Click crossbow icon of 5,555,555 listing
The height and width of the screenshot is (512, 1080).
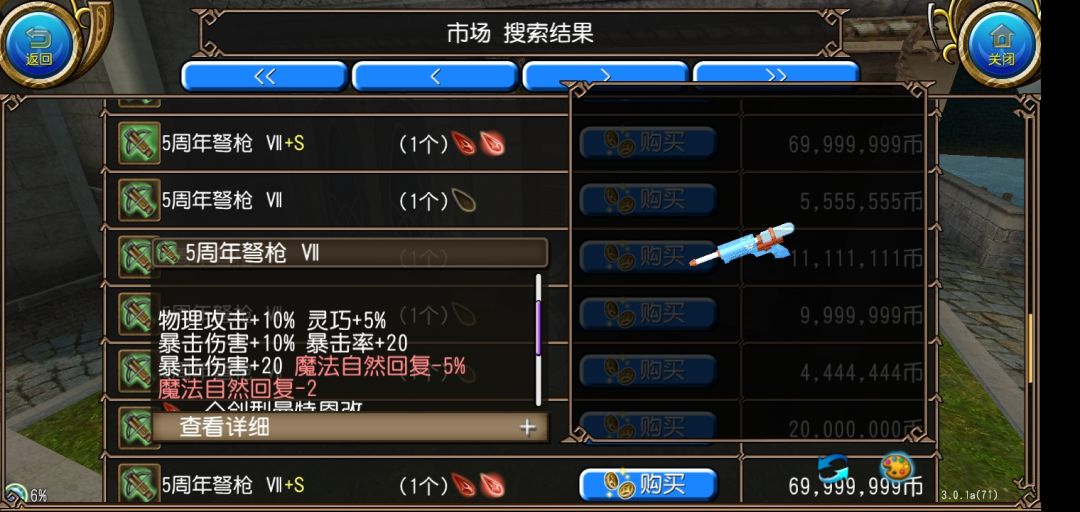point(139,201)
